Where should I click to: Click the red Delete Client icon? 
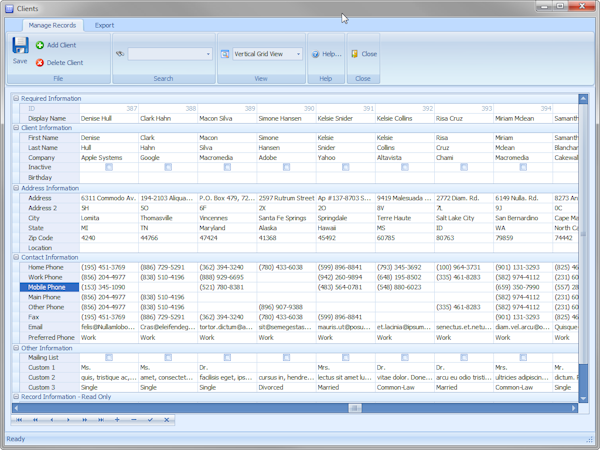click(x=40, y=63)
